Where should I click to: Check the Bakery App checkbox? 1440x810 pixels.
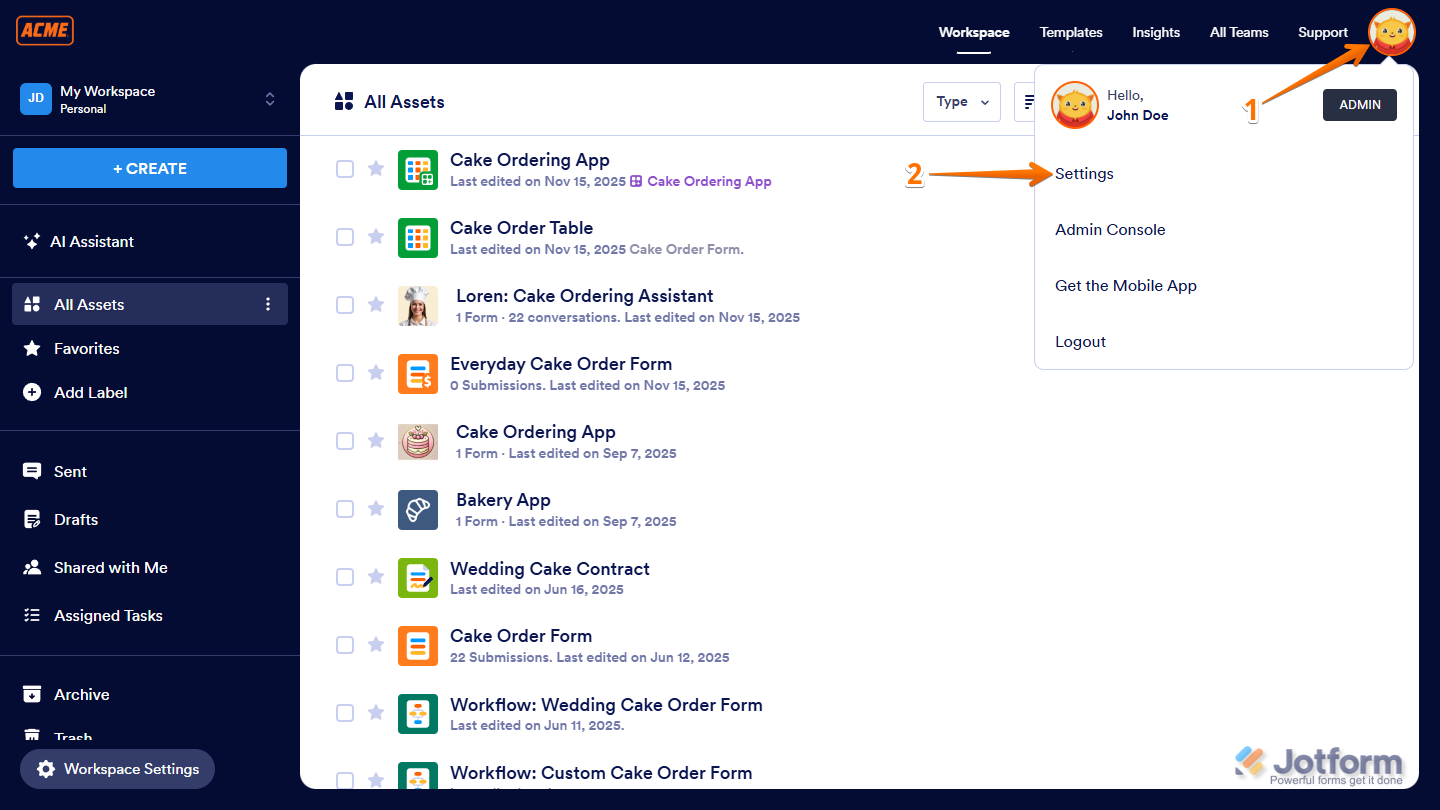pyautogui.click(x=345, y=509)
